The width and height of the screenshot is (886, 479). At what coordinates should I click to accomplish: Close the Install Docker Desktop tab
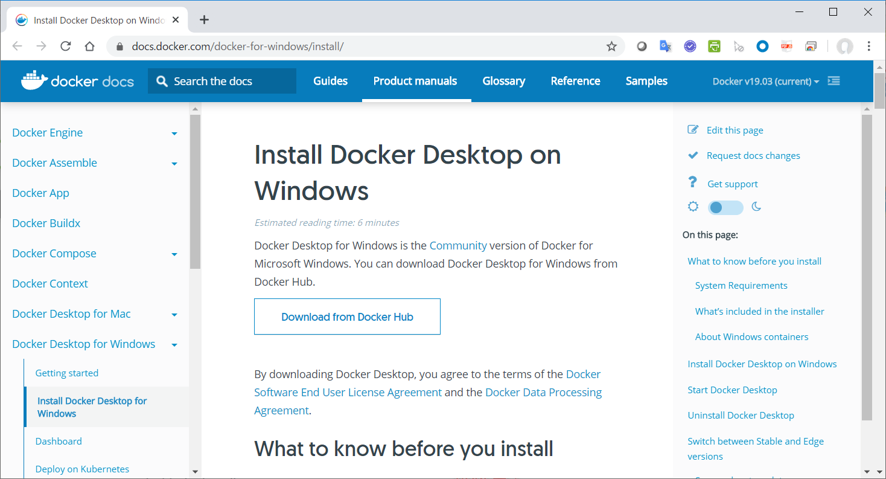(x=176, y=20)
